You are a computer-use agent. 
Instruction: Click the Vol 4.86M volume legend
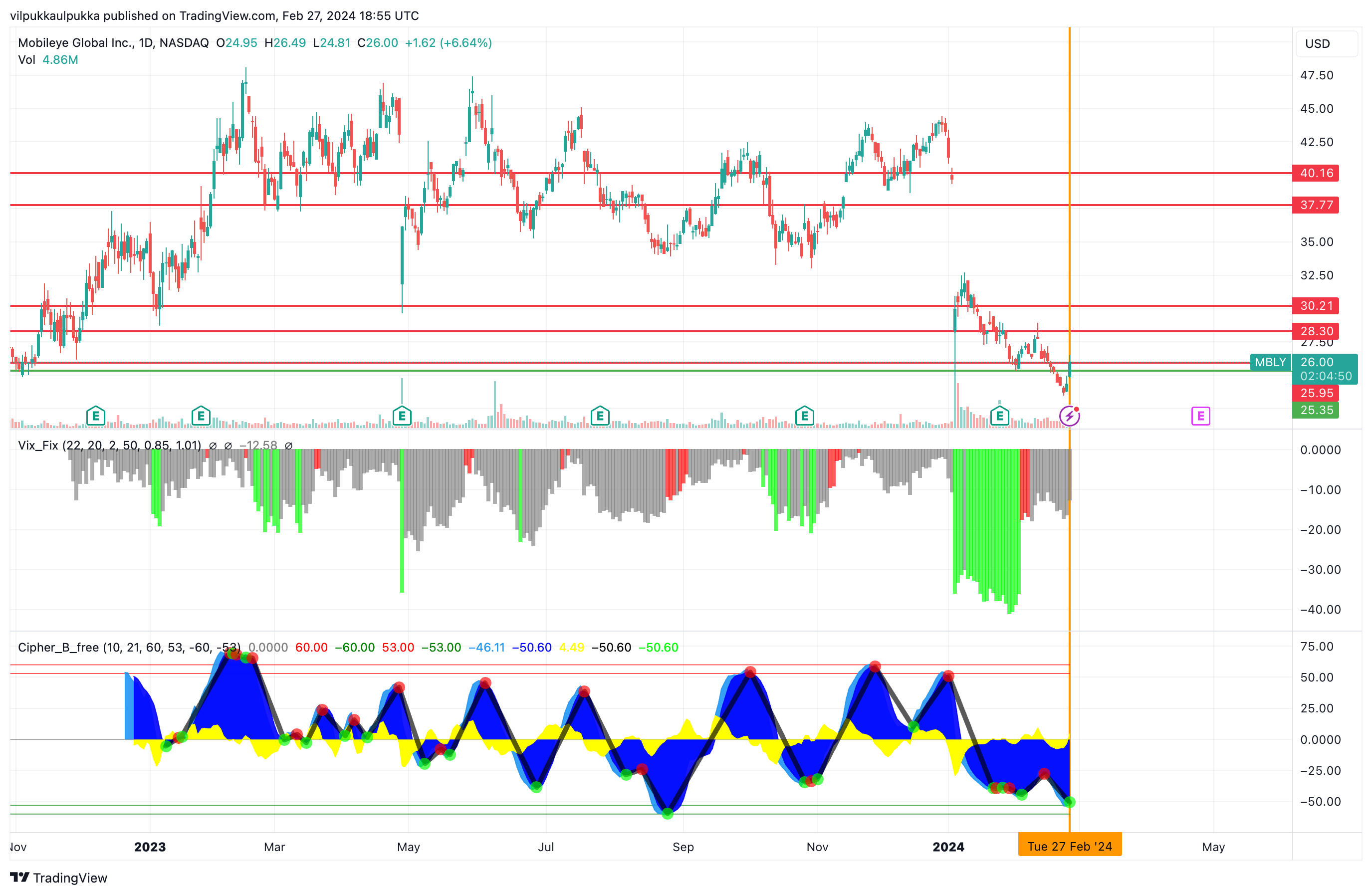(48, 60)
